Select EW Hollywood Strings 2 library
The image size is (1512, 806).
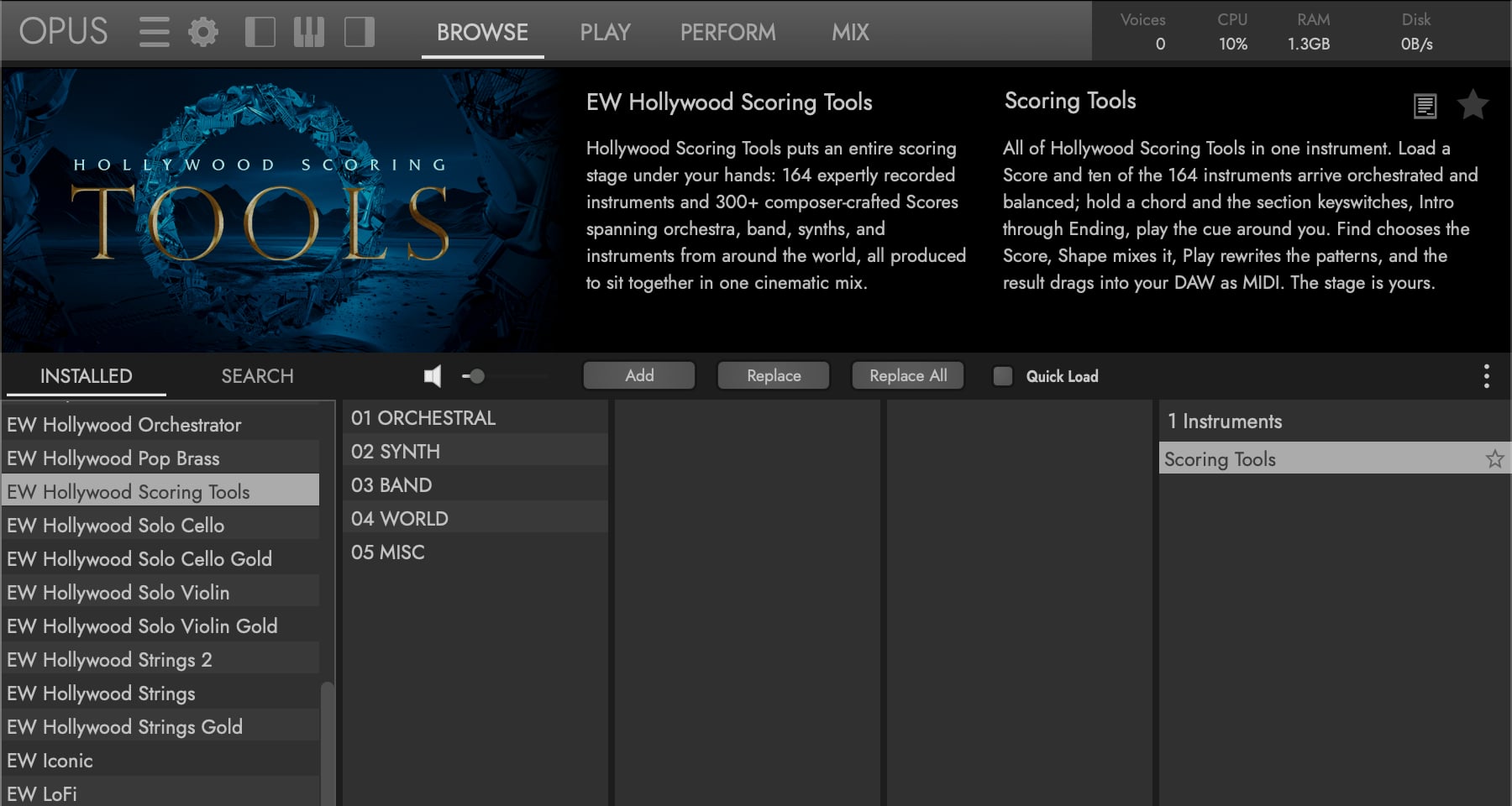click(160, 659)
